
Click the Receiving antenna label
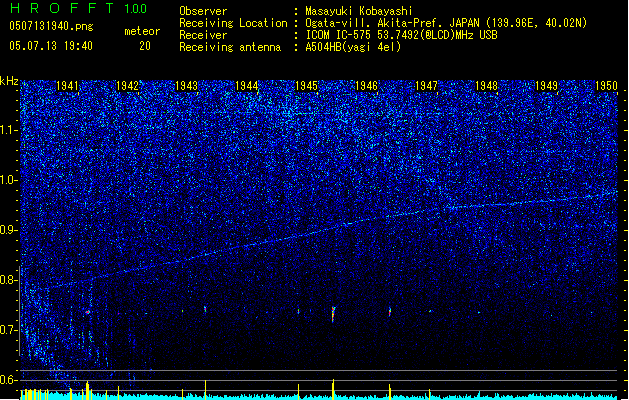[x=230, y=47]
